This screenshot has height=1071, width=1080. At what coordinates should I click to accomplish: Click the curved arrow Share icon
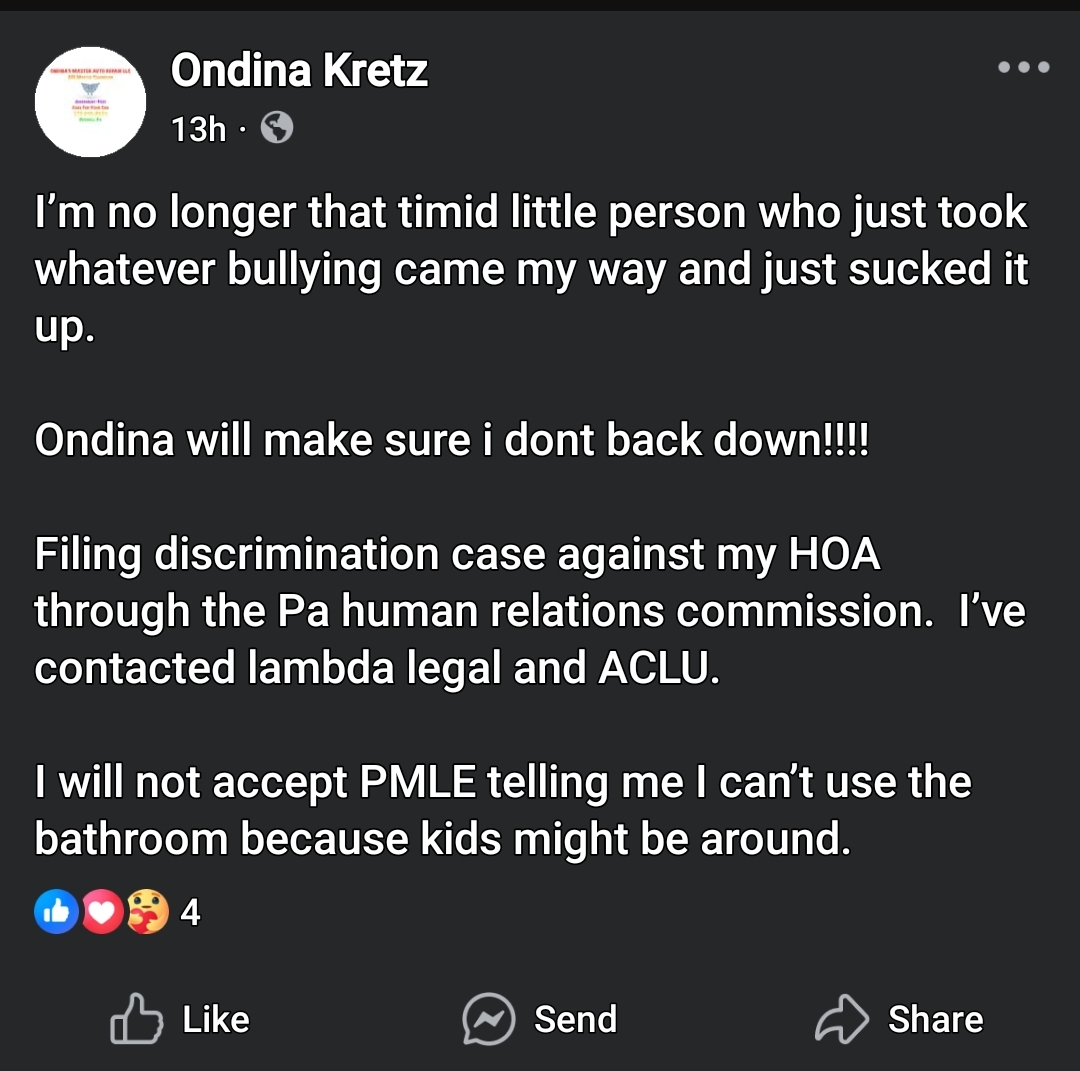tap(843, 1019)
